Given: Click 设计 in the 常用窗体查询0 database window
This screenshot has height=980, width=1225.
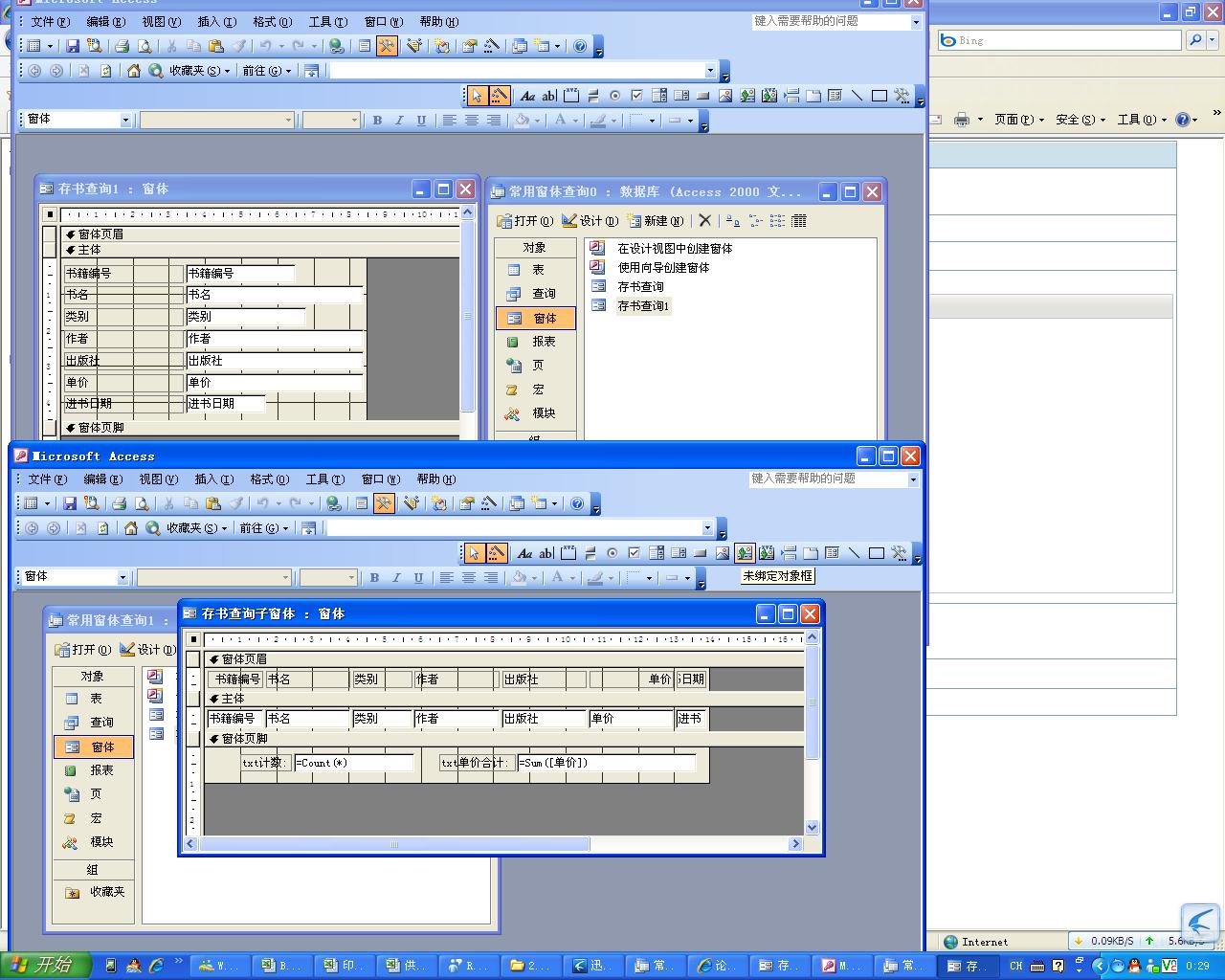Looking at the screenshot, I should point(590,220).
